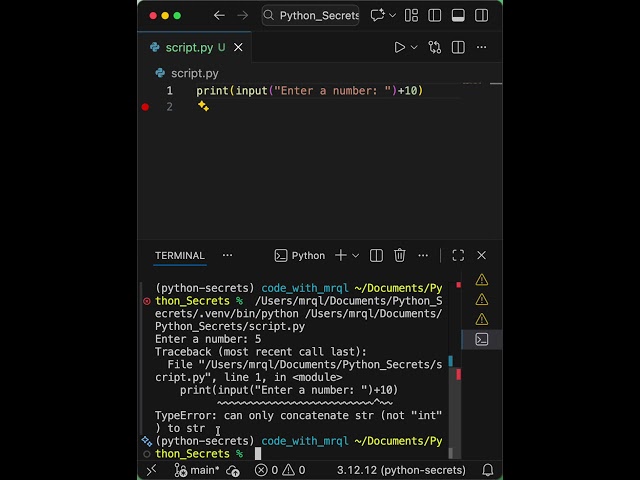Expand the Run options dropdown
This screenshot has width=640, height=480.
point(414,47)
